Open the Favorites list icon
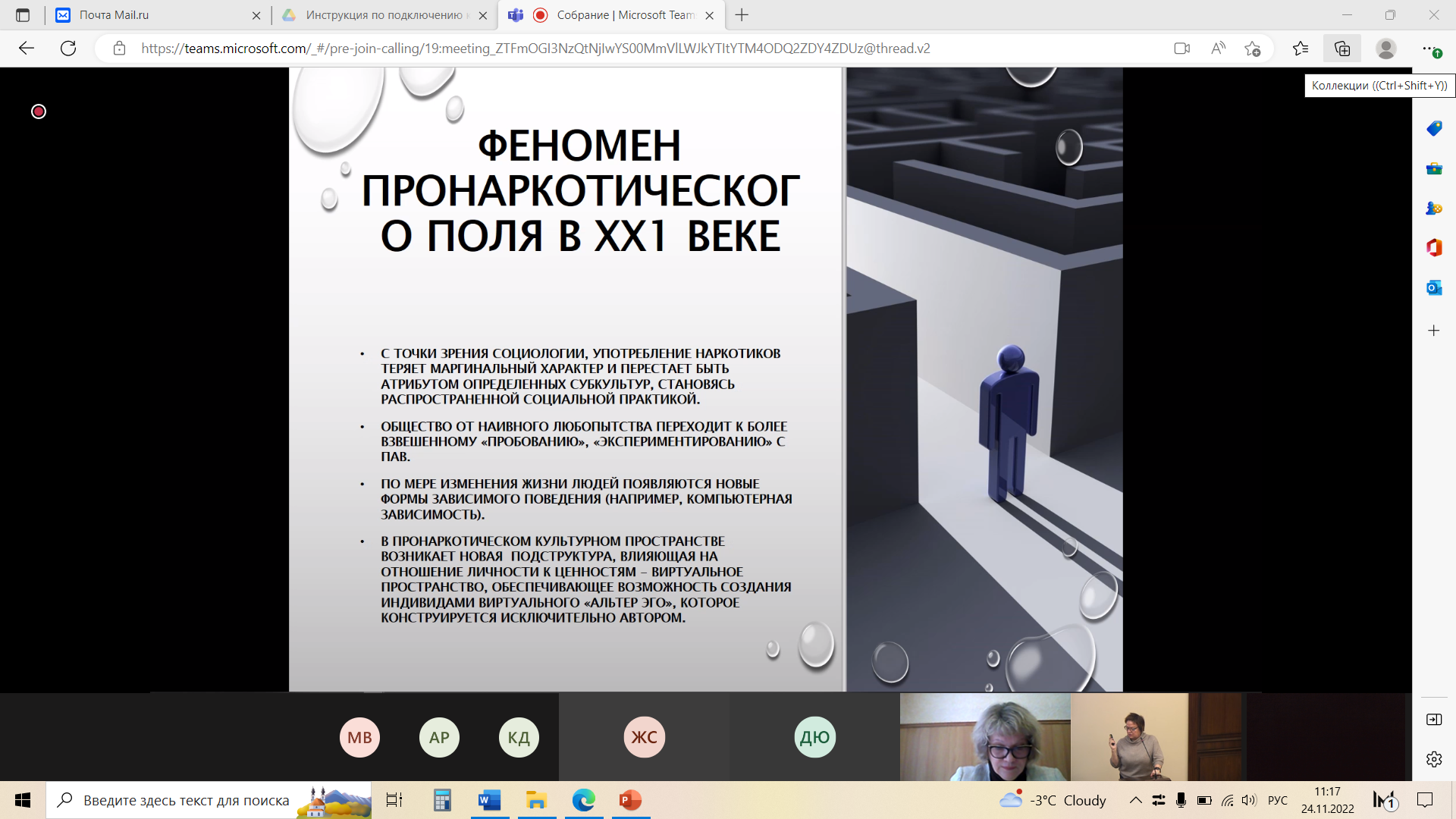 [1301, 49]
